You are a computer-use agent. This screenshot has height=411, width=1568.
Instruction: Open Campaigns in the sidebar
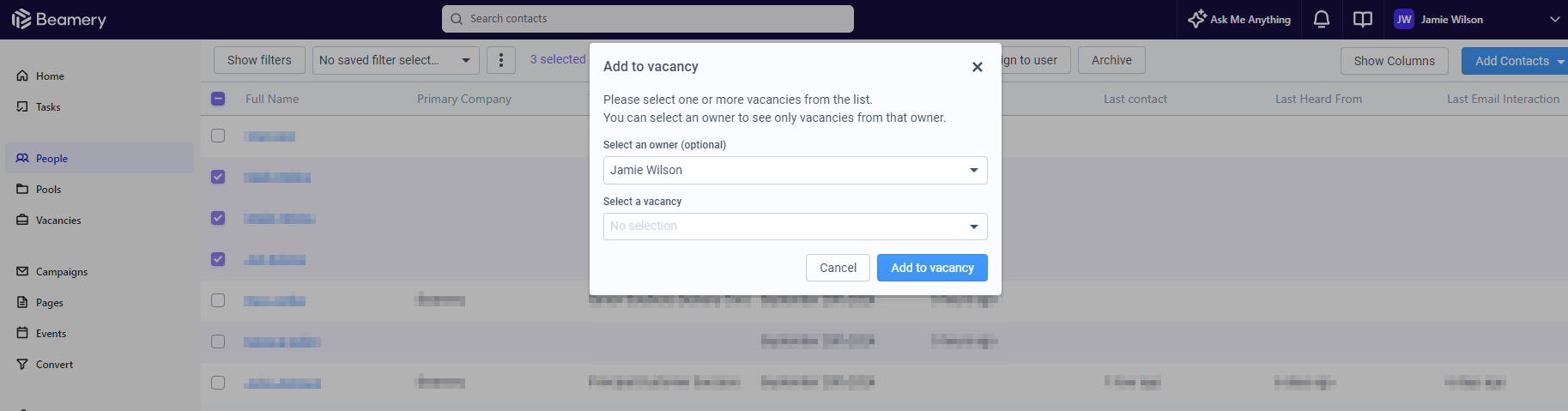coord(62,272)
